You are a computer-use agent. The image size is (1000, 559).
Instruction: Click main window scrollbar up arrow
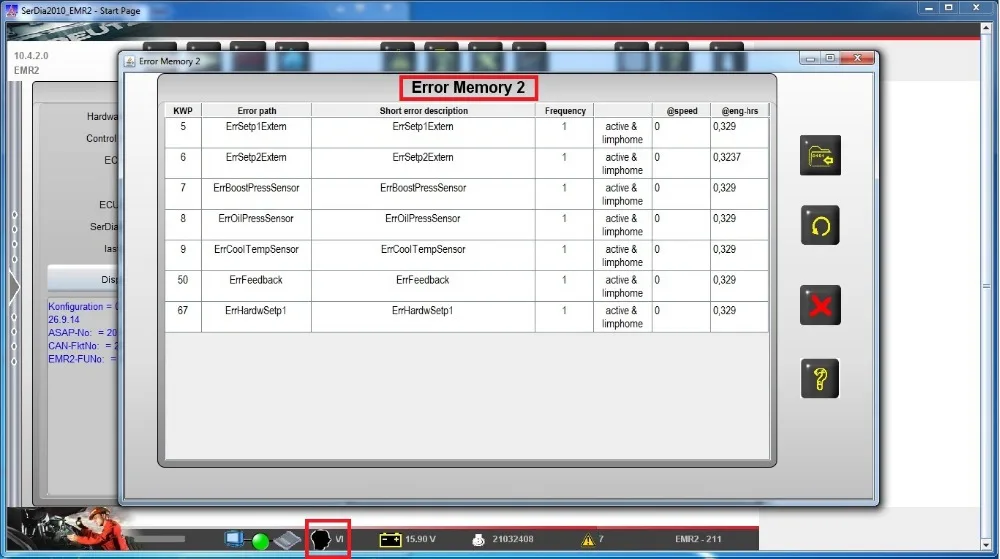[x=987, y=29]
